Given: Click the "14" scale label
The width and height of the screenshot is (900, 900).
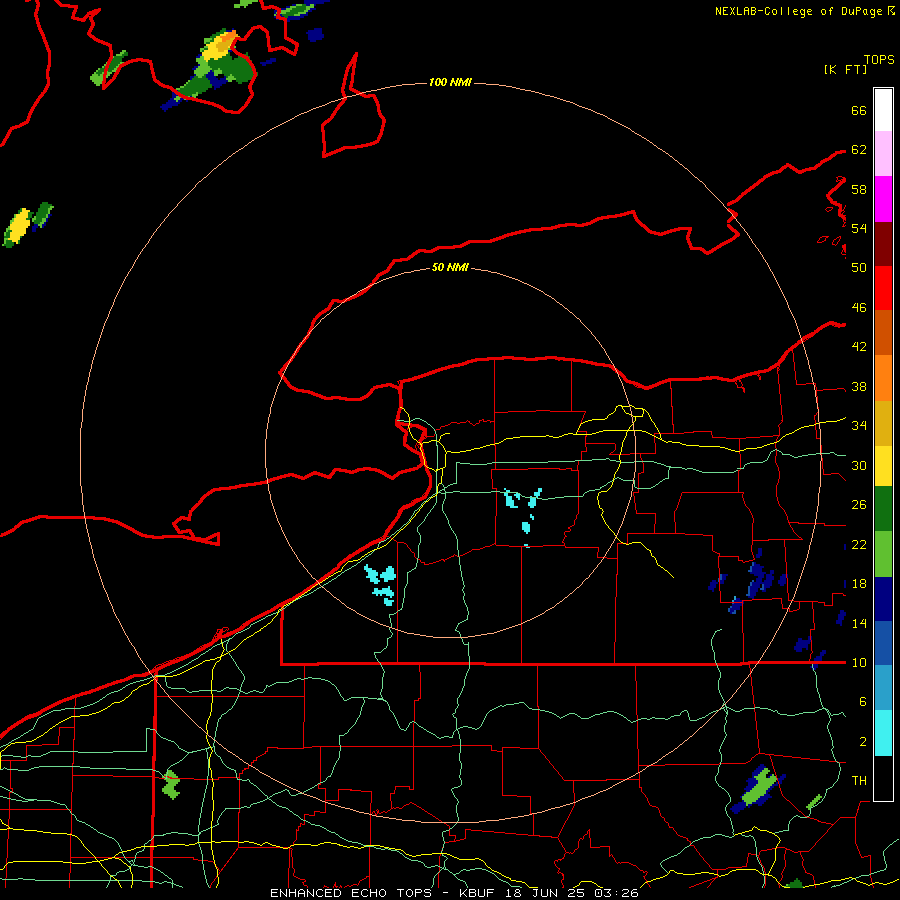Looking at the screenshot, I should [859, 623].
